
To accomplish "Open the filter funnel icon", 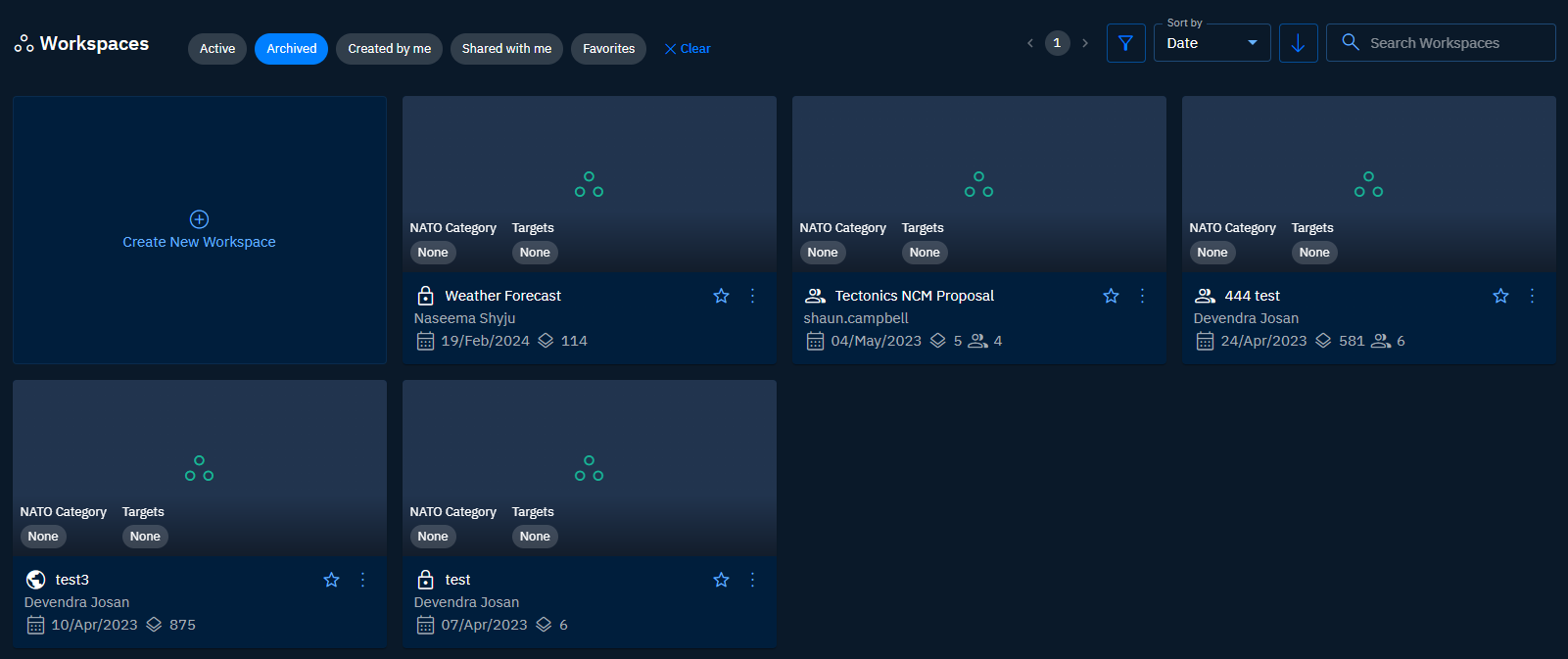I will pyautogui.click(x=1125, y=43).
